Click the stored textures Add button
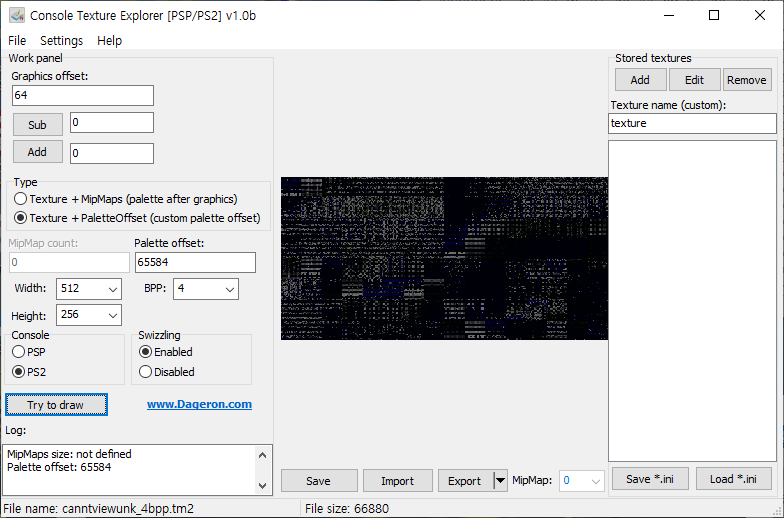Screen dimensions: 784x518 [x=640, y=80]
